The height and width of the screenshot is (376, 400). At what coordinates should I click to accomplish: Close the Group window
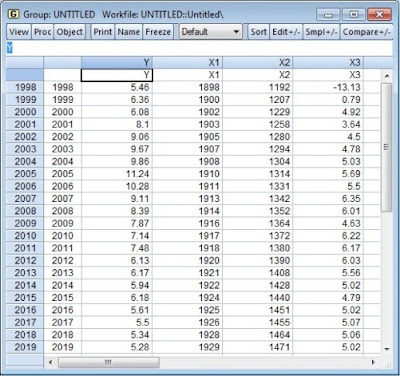[380, 15]
